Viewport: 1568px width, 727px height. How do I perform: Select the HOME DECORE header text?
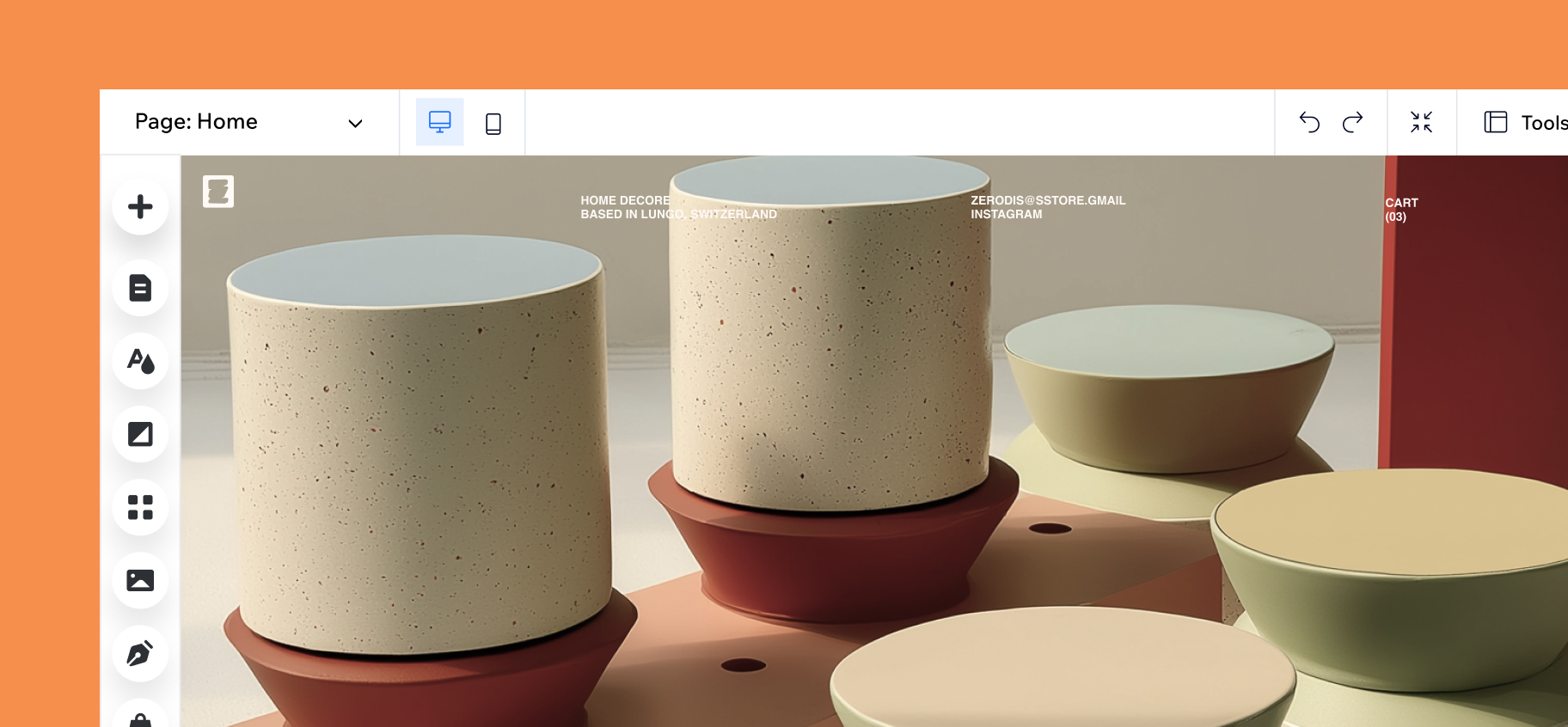coord(626,200)
